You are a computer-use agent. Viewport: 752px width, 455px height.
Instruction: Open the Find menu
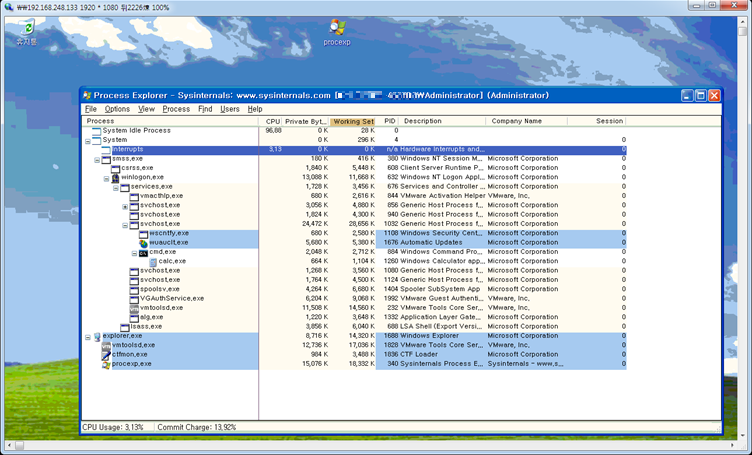tap(205, 109)
